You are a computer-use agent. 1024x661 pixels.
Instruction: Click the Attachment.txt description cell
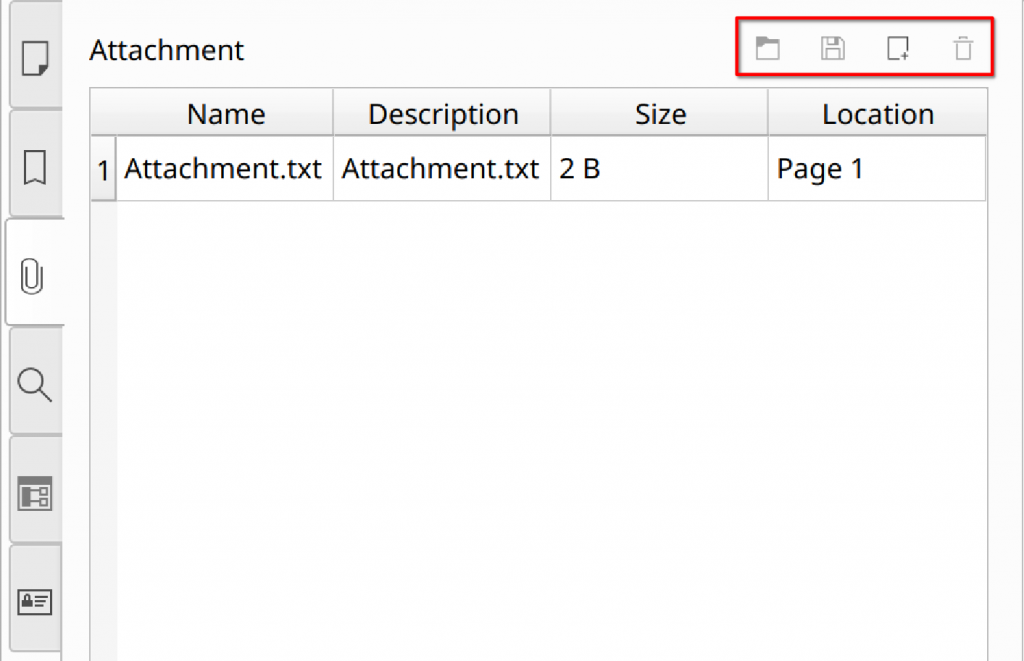pyautogui.click(x=440, y=169)
